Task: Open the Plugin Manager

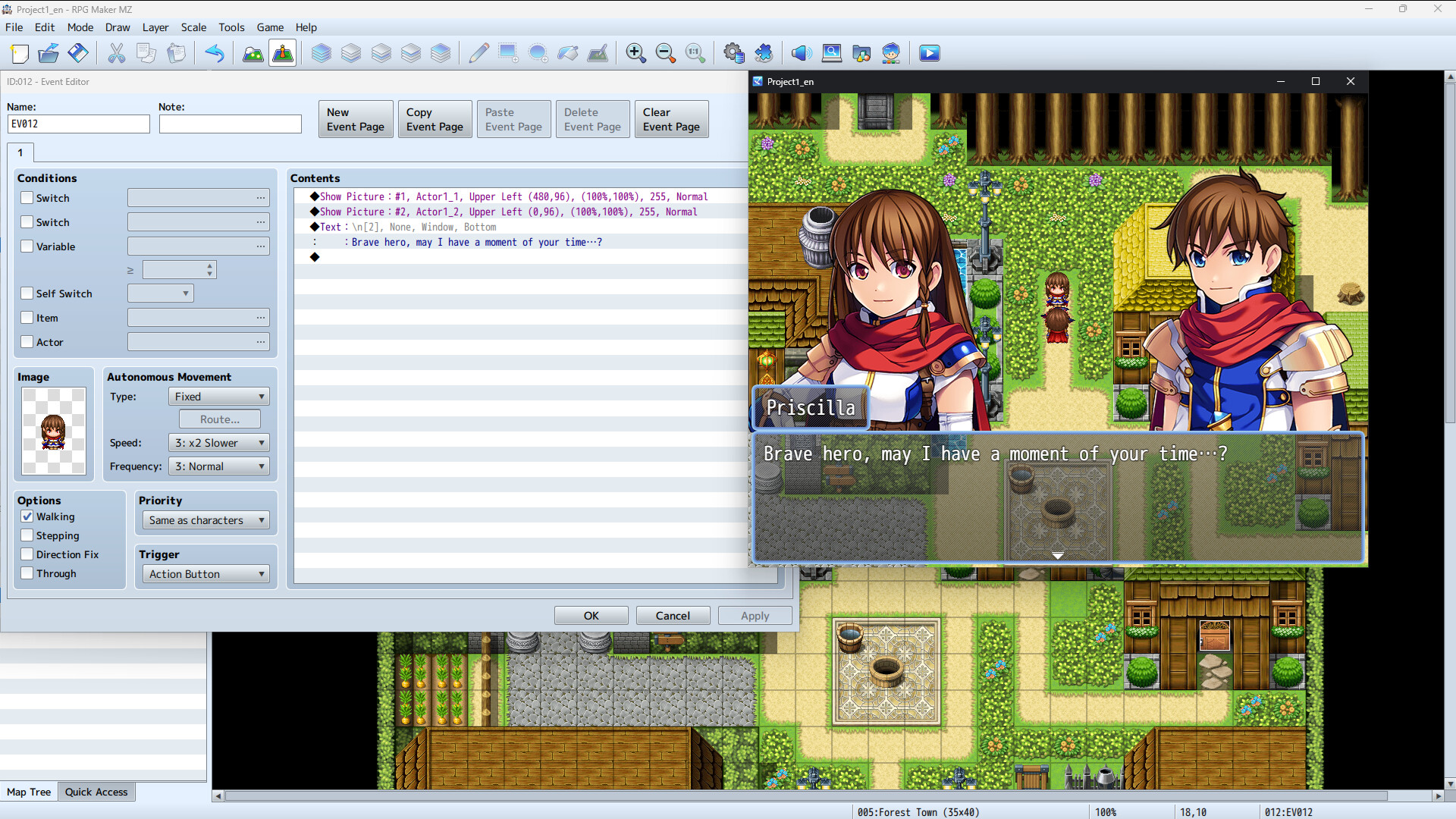Action: pyautogui.click(x=764, y=53)
